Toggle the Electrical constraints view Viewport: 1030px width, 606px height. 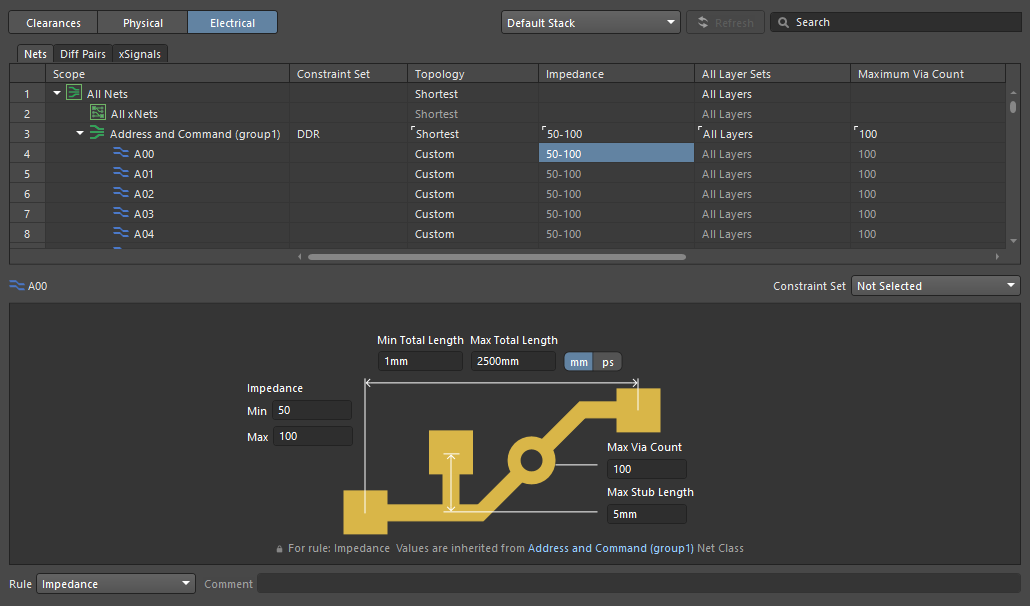tap(232, 22)
